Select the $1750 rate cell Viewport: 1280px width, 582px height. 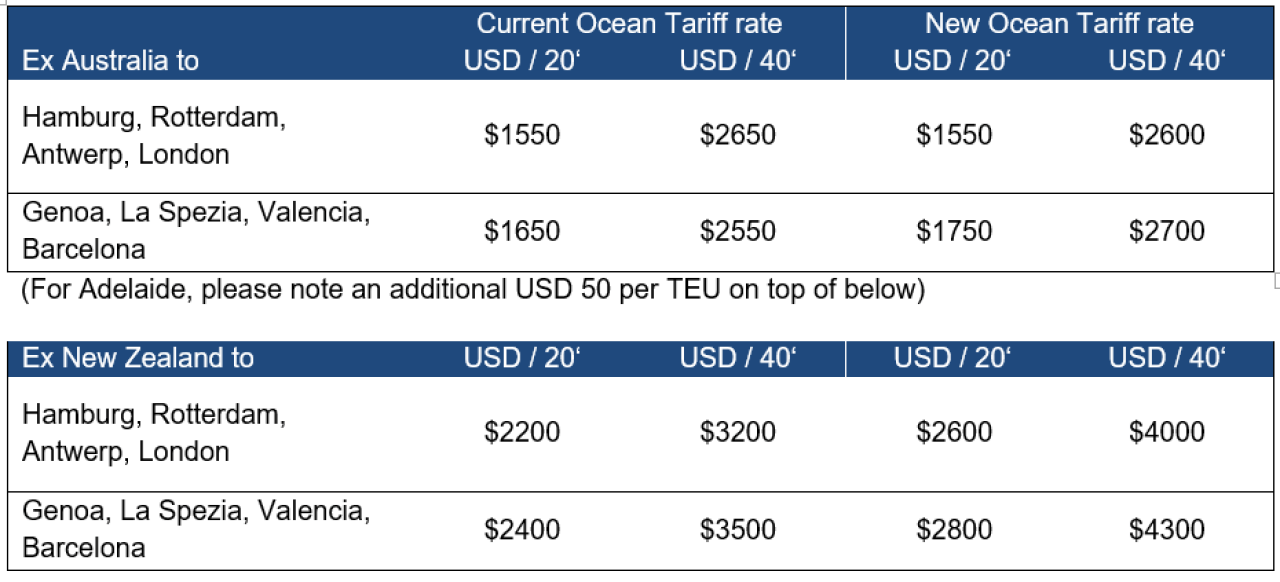(x=954, y=231)
